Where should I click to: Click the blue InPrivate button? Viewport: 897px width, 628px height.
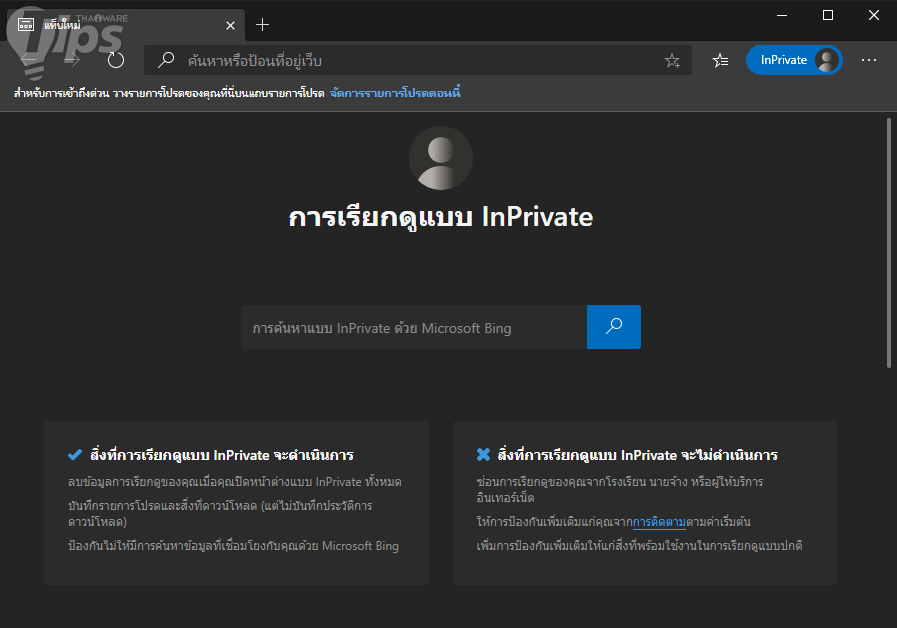click(x=783, y=60)
